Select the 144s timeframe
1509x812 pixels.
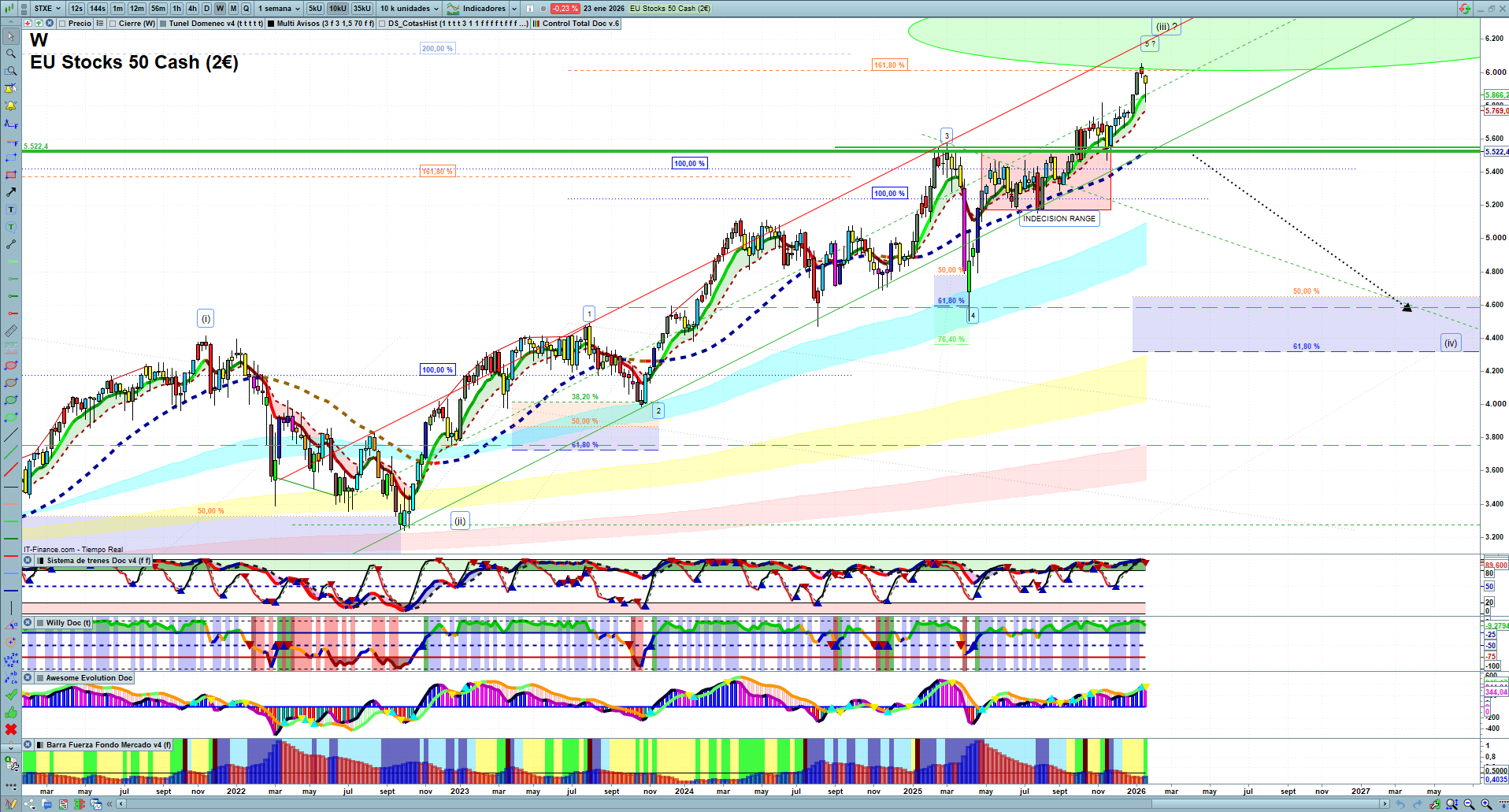pos(98,9)
